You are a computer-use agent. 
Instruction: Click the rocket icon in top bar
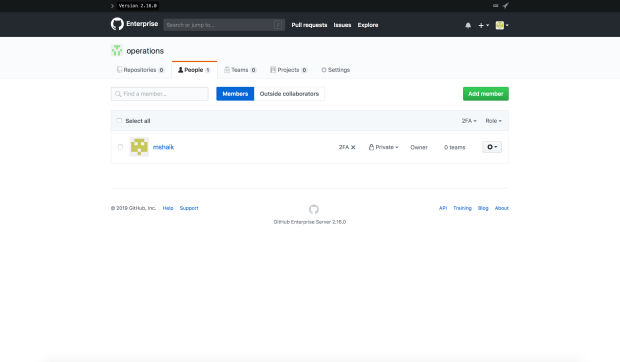coord(505,6)
